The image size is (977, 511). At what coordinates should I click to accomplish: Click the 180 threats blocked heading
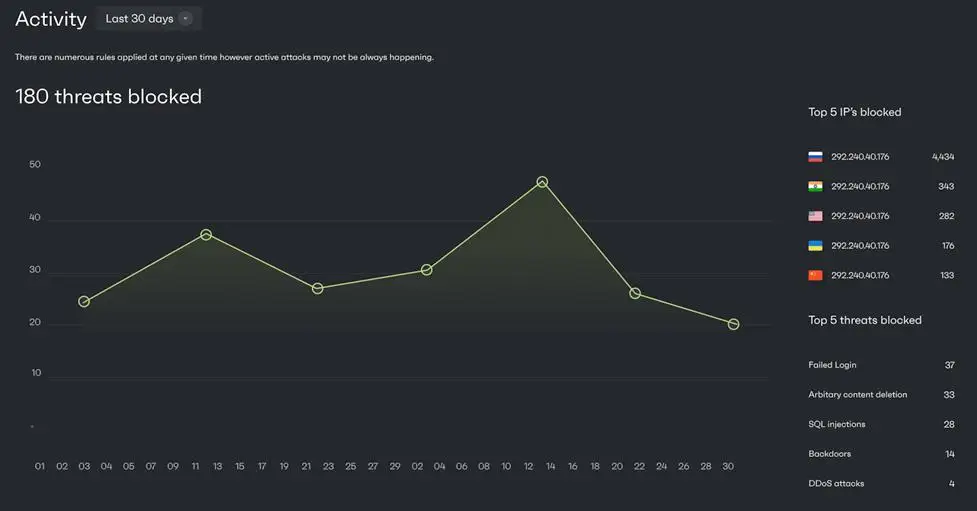108,97
